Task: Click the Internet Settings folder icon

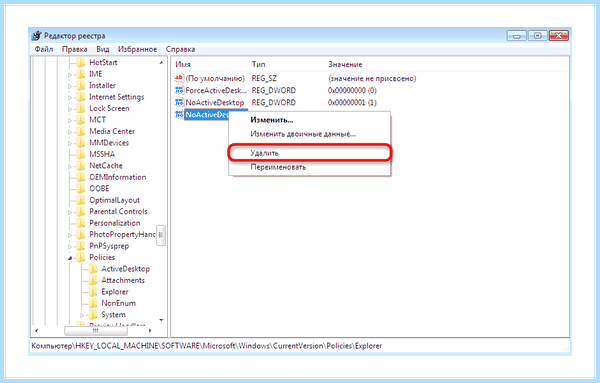Action: [x=81, y=97]
